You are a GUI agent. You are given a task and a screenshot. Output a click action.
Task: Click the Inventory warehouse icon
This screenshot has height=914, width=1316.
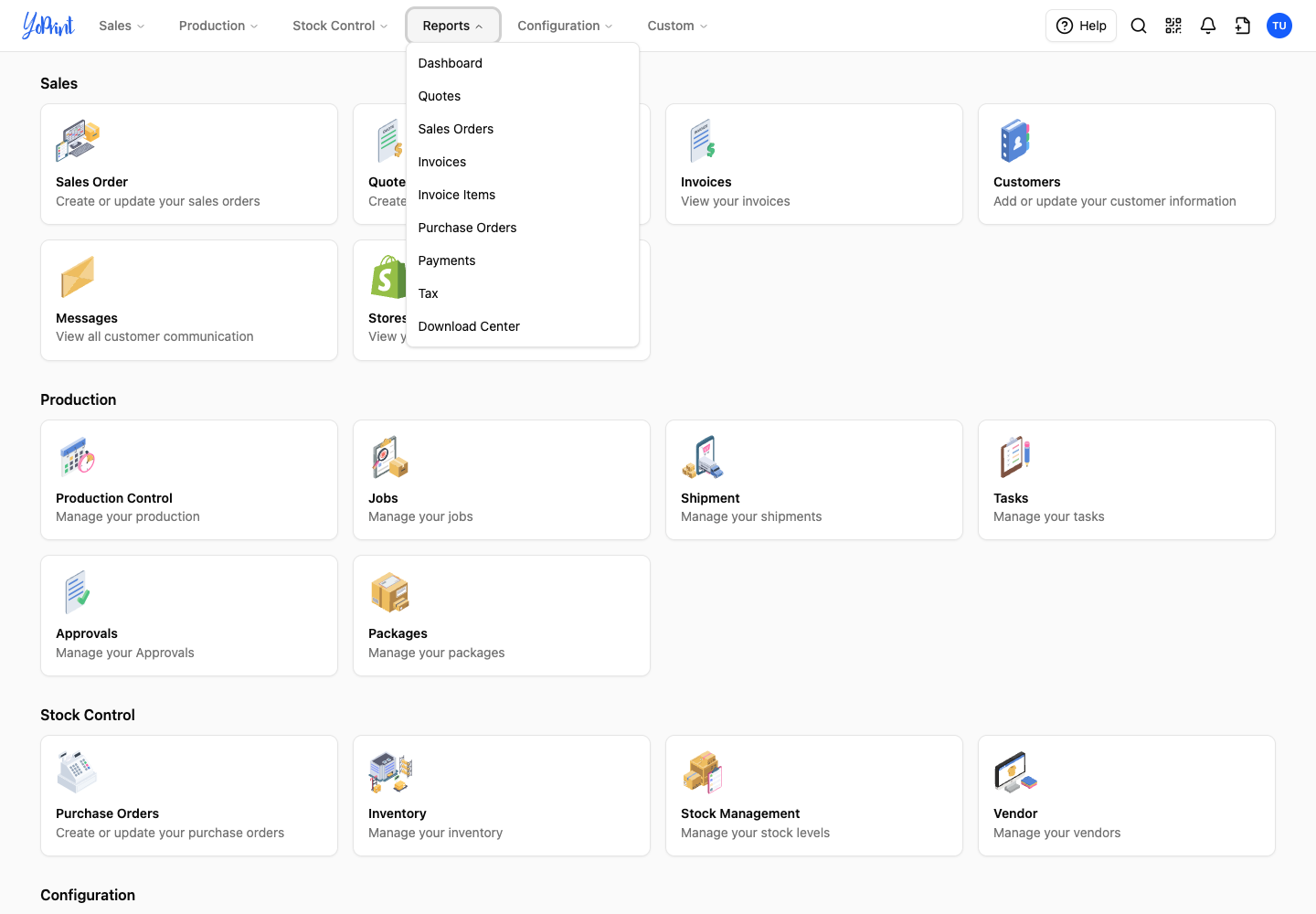click(x=390, y=772)
